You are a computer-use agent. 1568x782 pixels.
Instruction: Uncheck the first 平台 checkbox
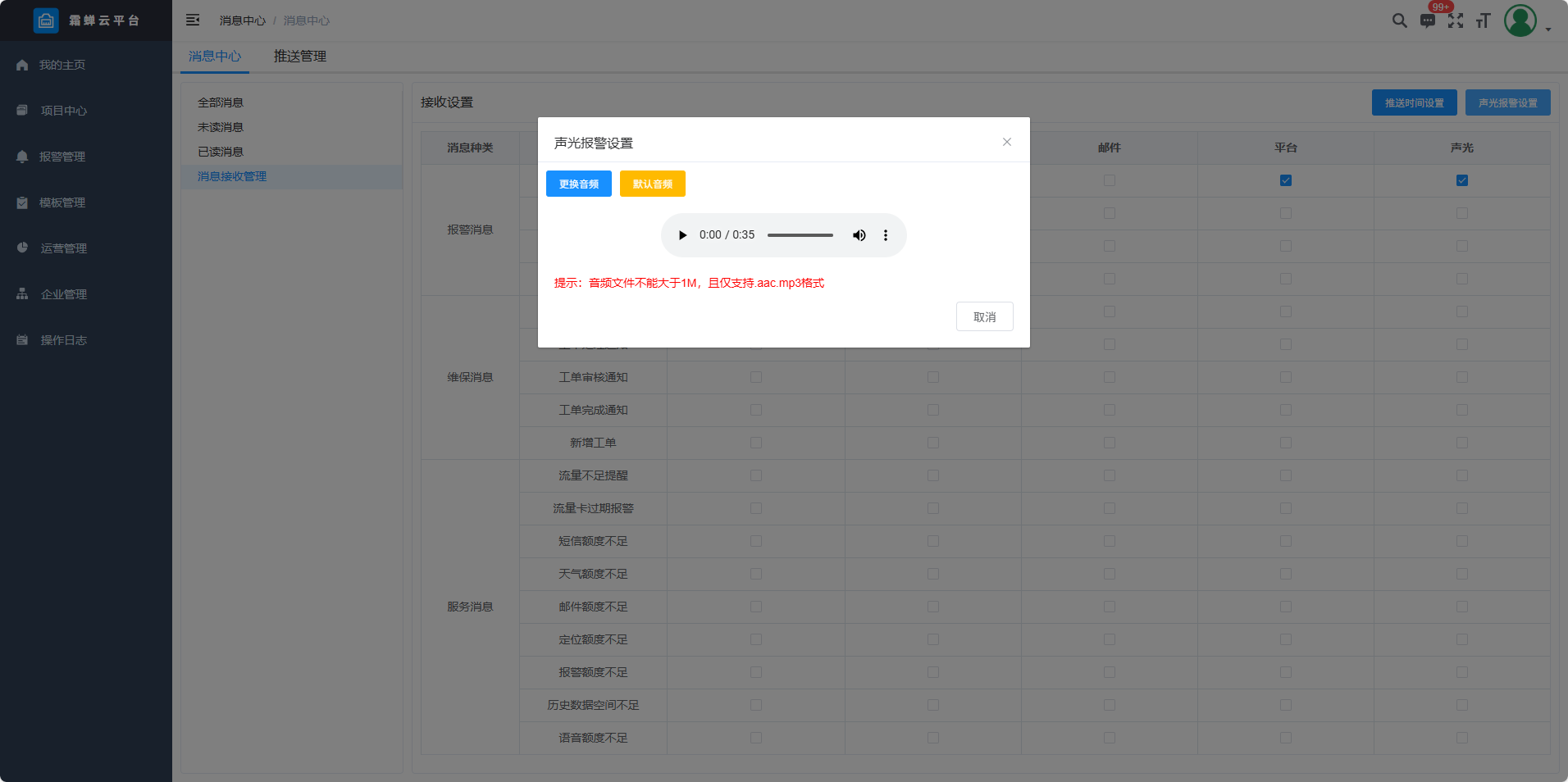click(x=1285, y=180)
